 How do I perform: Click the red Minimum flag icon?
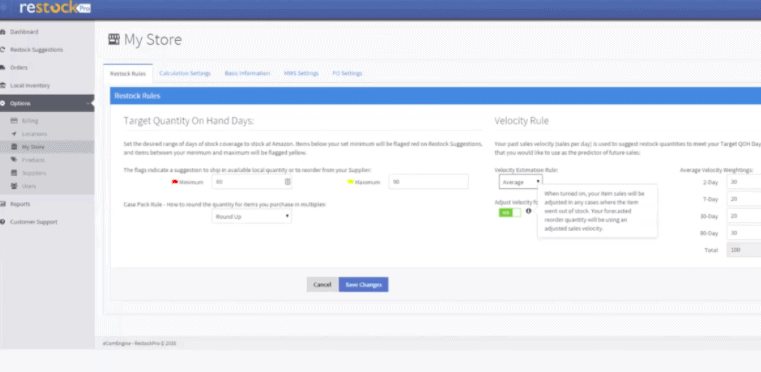(175, 182)
